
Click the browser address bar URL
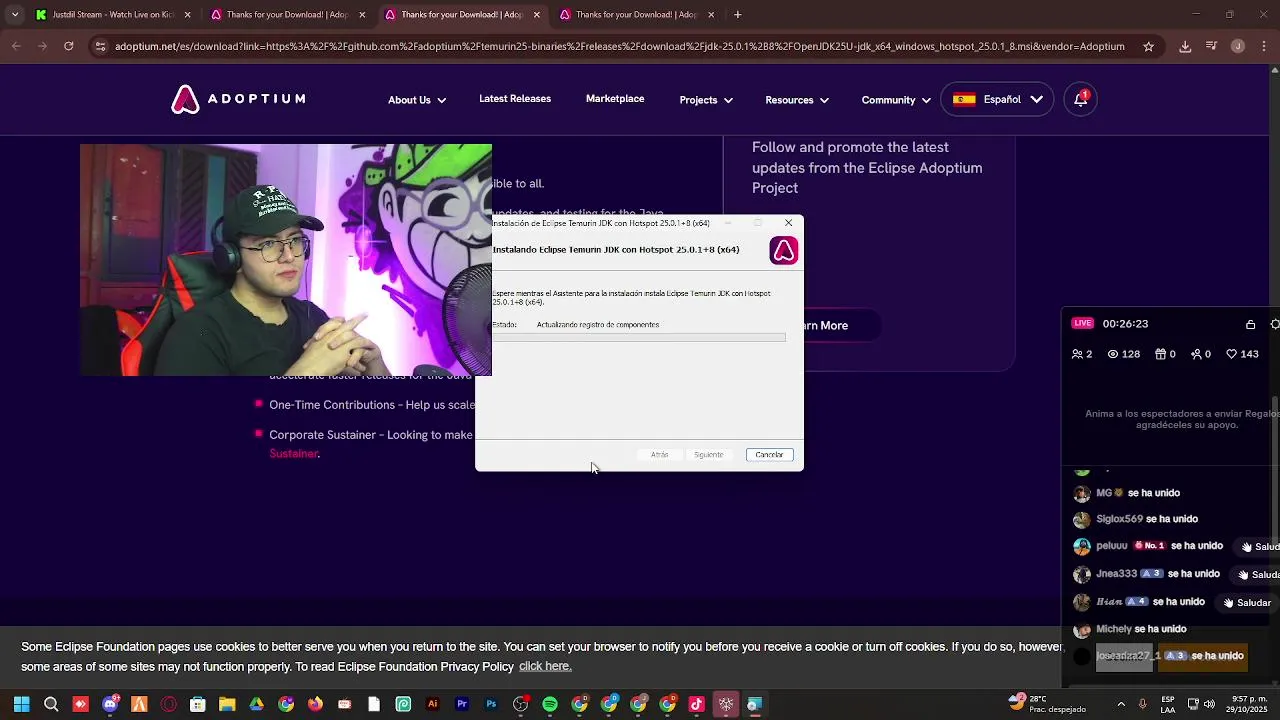(x=619, y=46)
